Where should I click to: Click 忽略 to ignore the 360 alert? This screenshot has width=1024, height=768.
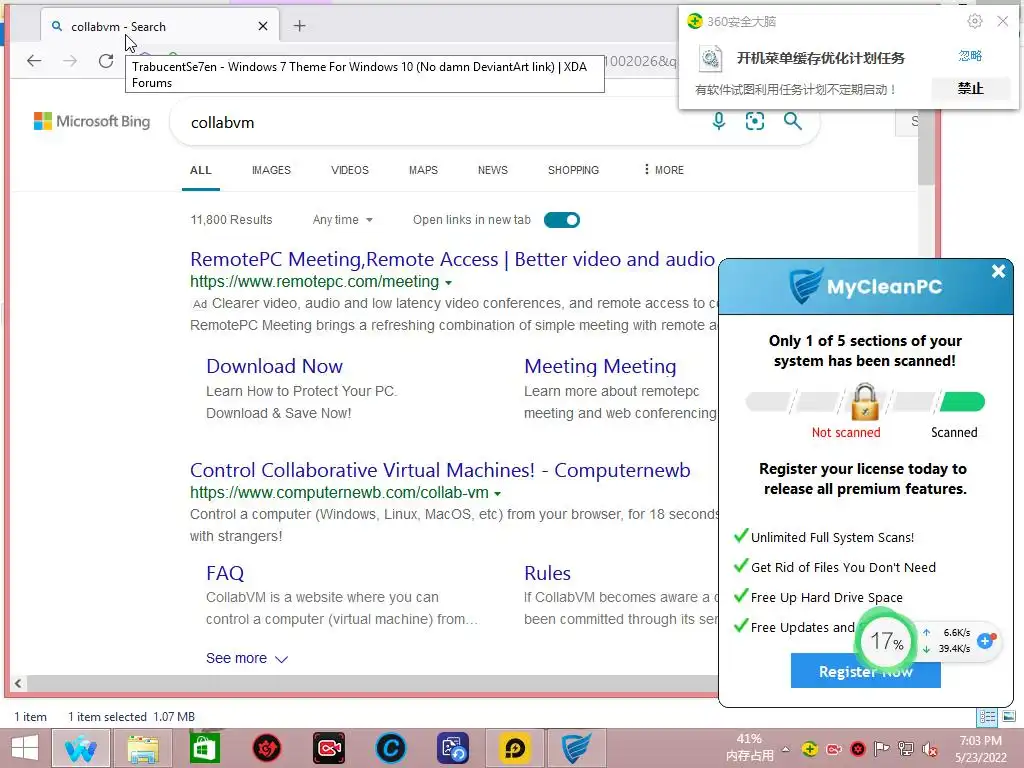pos(970,56)
